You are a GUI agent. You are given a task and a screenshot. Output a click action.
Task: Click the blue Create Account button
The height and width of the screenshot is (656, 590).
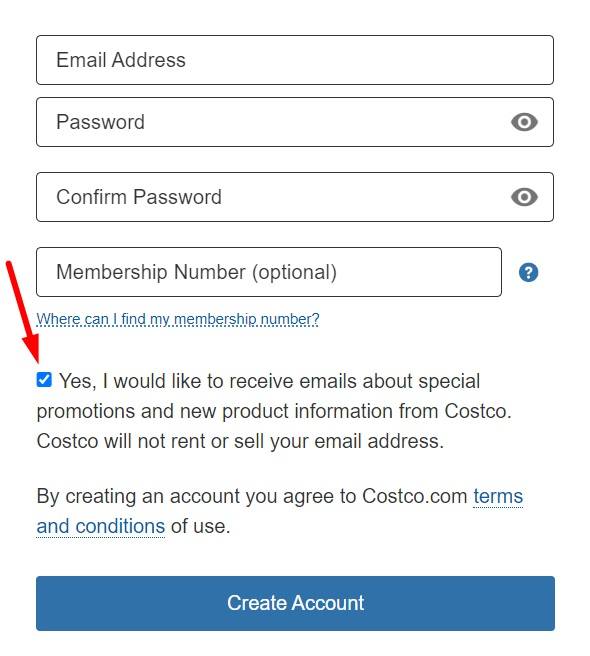295,603
